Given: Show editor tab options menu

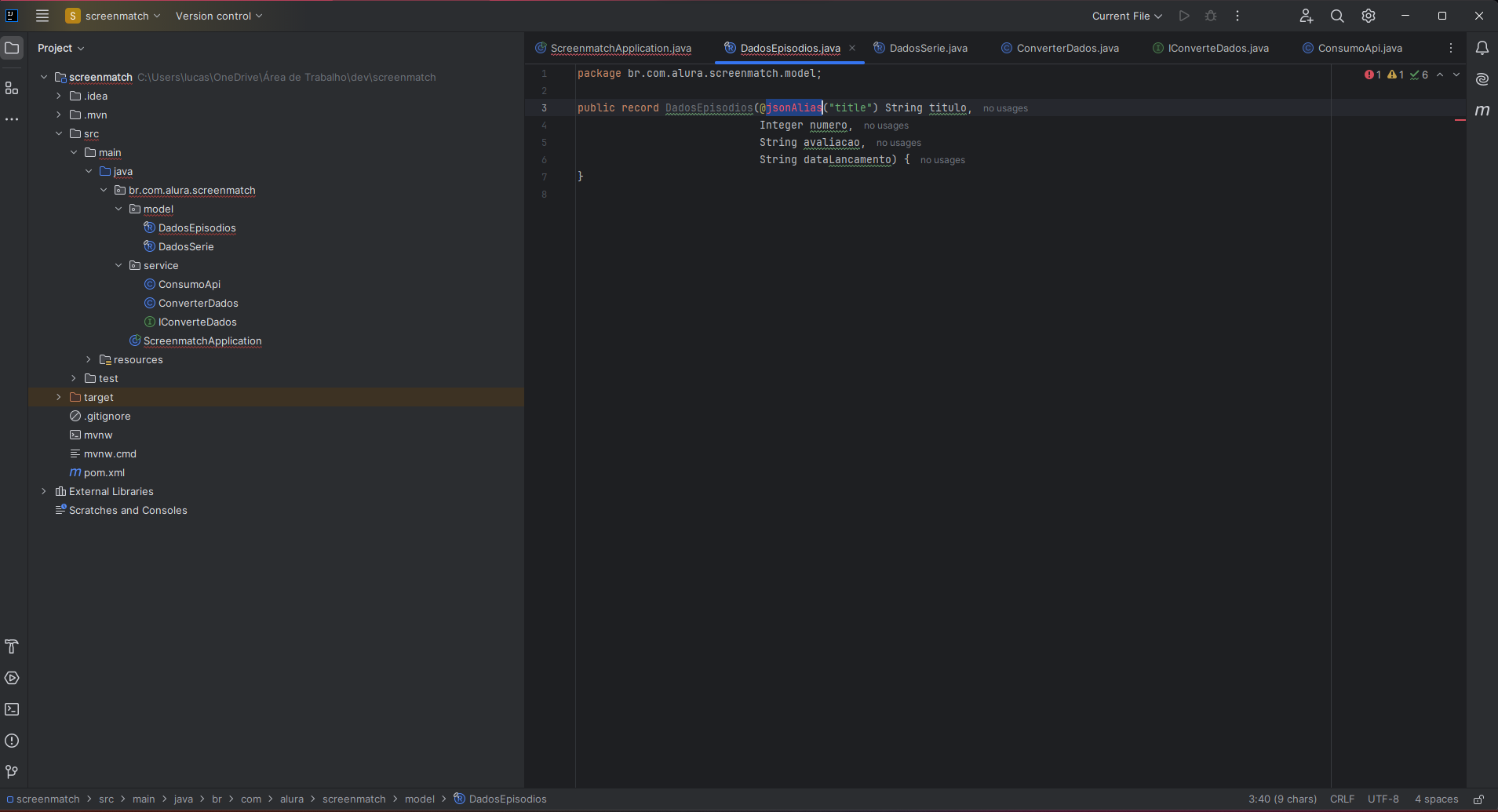Looking at the screenshot, I should point(1451,48).
